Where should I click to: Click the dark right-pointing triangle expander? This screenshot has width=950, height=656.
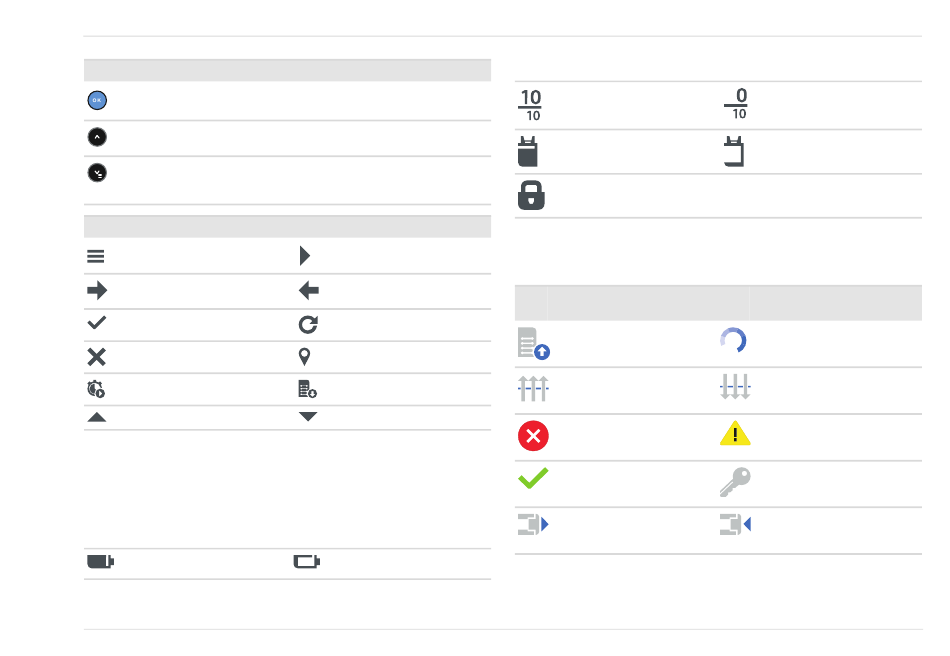pos(305,256)
